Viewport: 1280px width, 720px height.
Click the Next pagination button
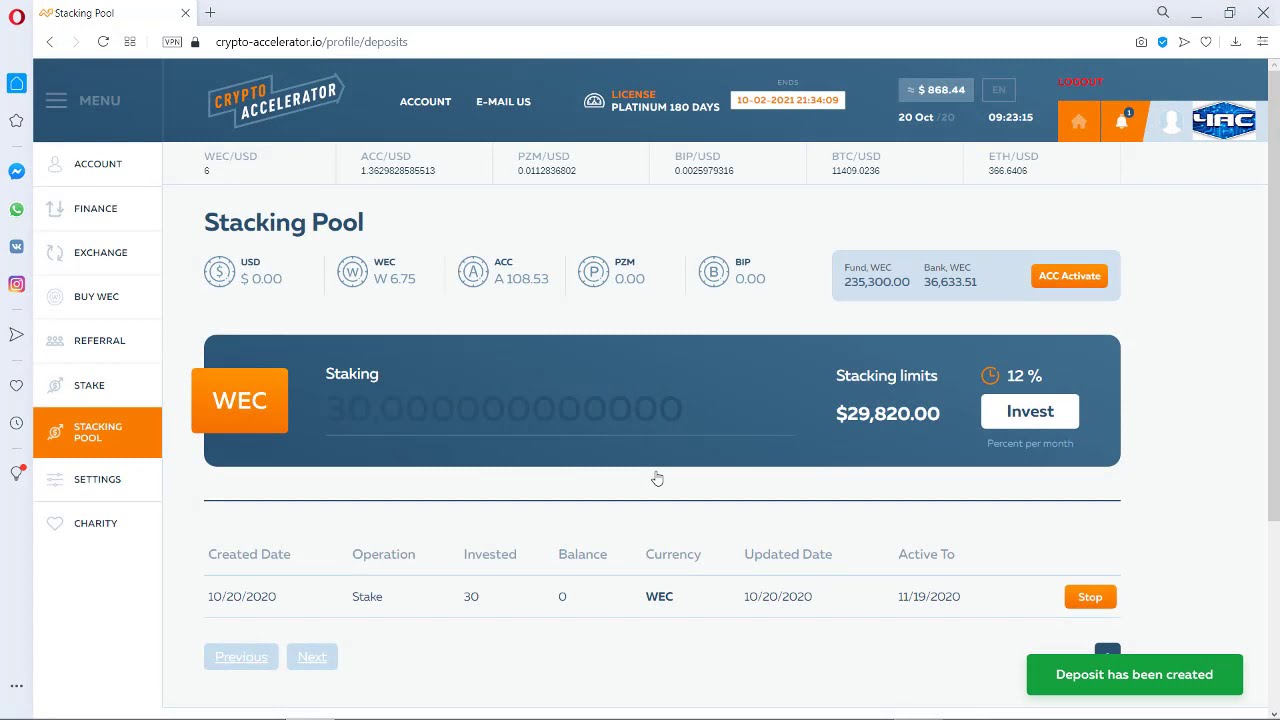[312, 657]
